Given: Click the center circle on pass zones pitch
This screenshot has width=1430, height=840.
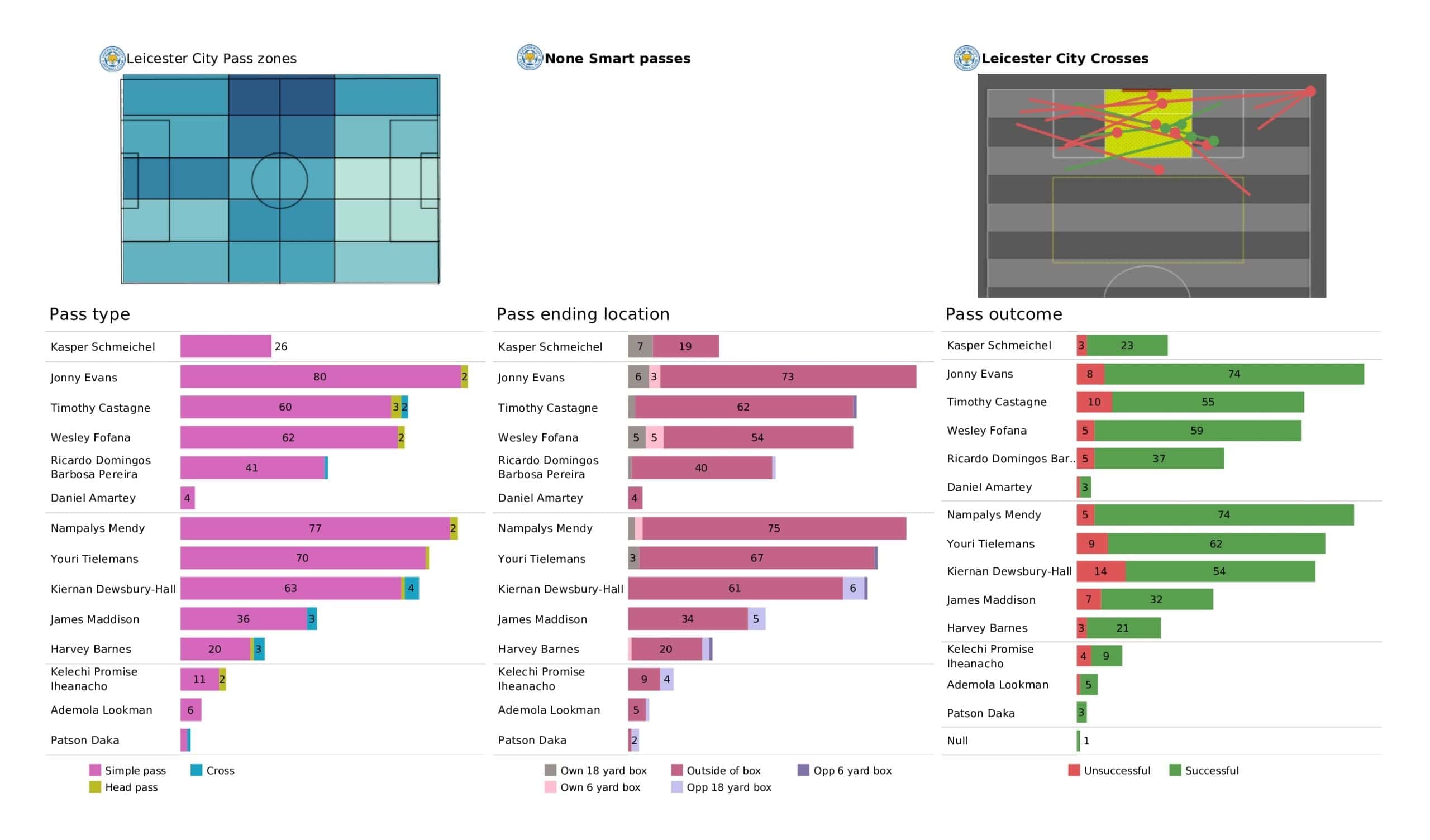Looking at the screenshot, I should (x=280, y=181).
